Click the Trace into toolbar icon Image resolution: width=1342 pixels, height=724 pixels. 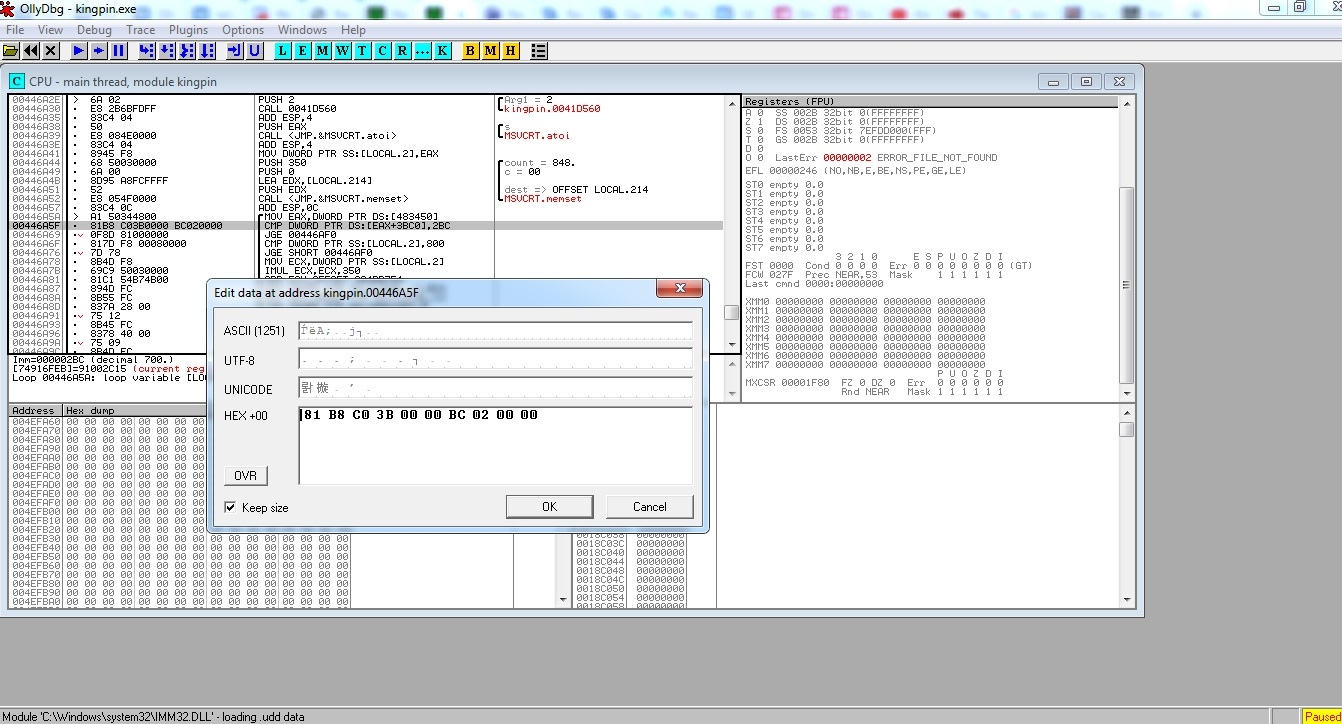[x=187, y=50]
